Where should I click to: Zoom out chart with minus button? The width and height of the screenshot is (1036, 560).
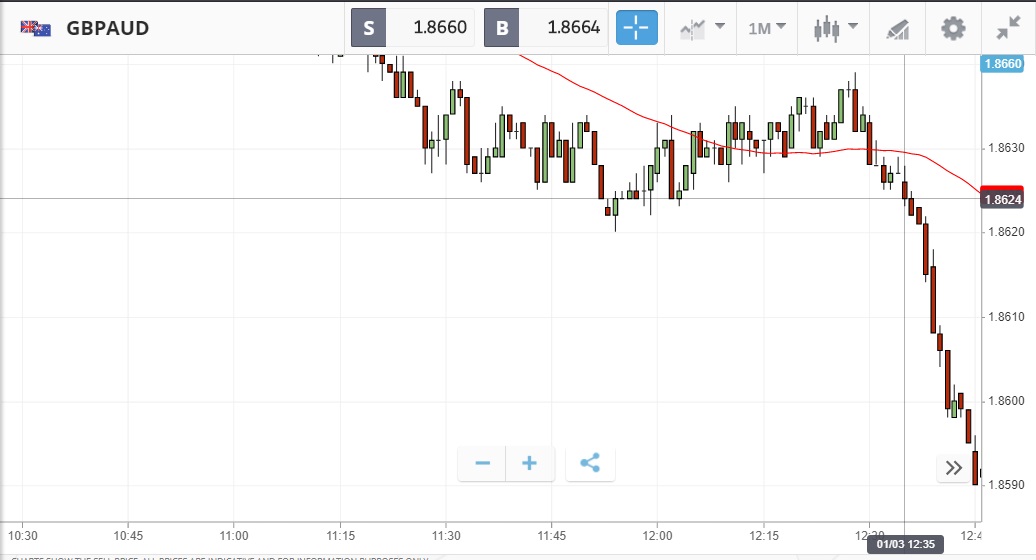click(x=483, y=463)
